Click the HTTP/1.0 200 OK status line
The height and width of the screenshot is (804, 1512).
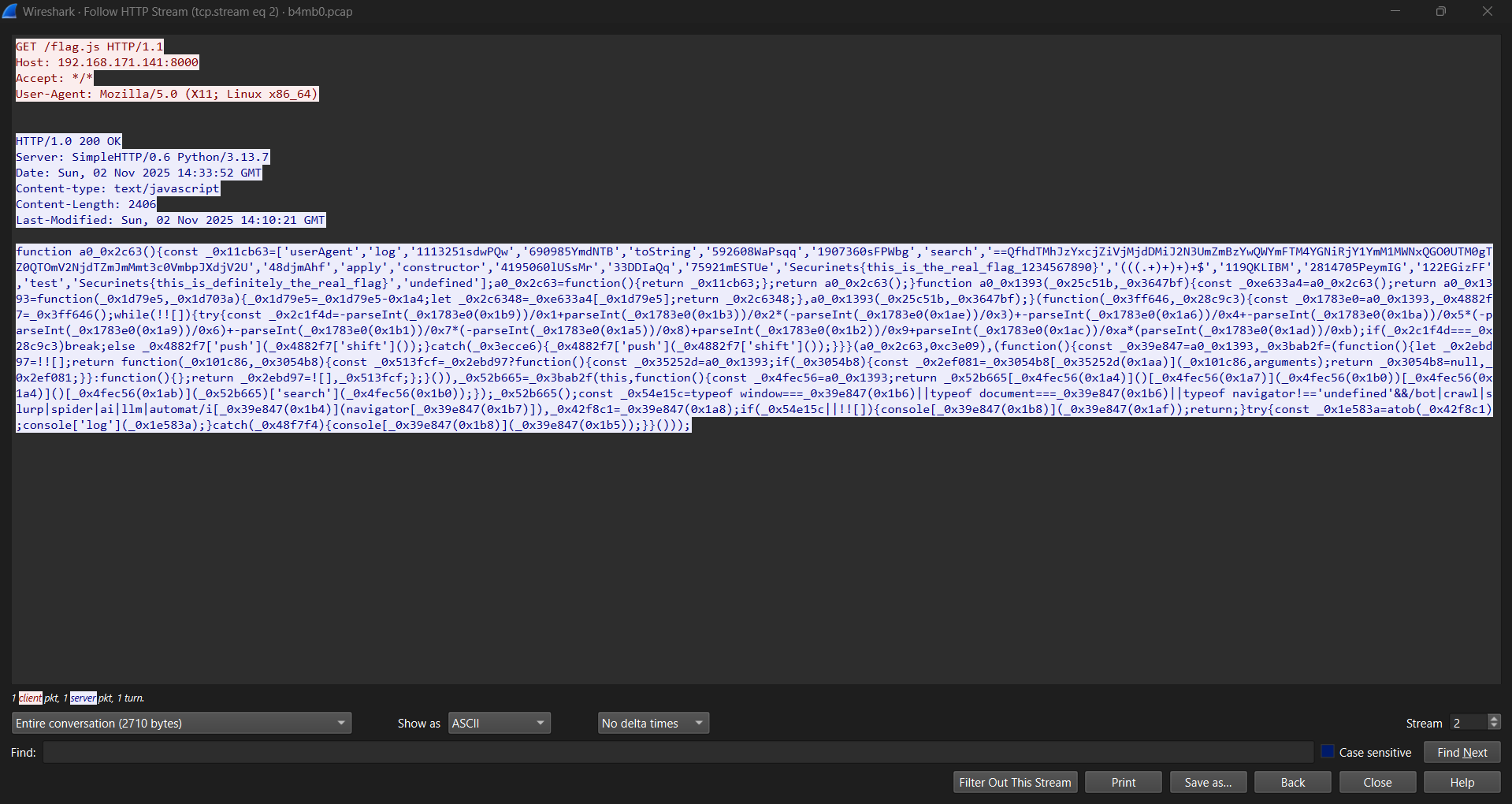69,141
